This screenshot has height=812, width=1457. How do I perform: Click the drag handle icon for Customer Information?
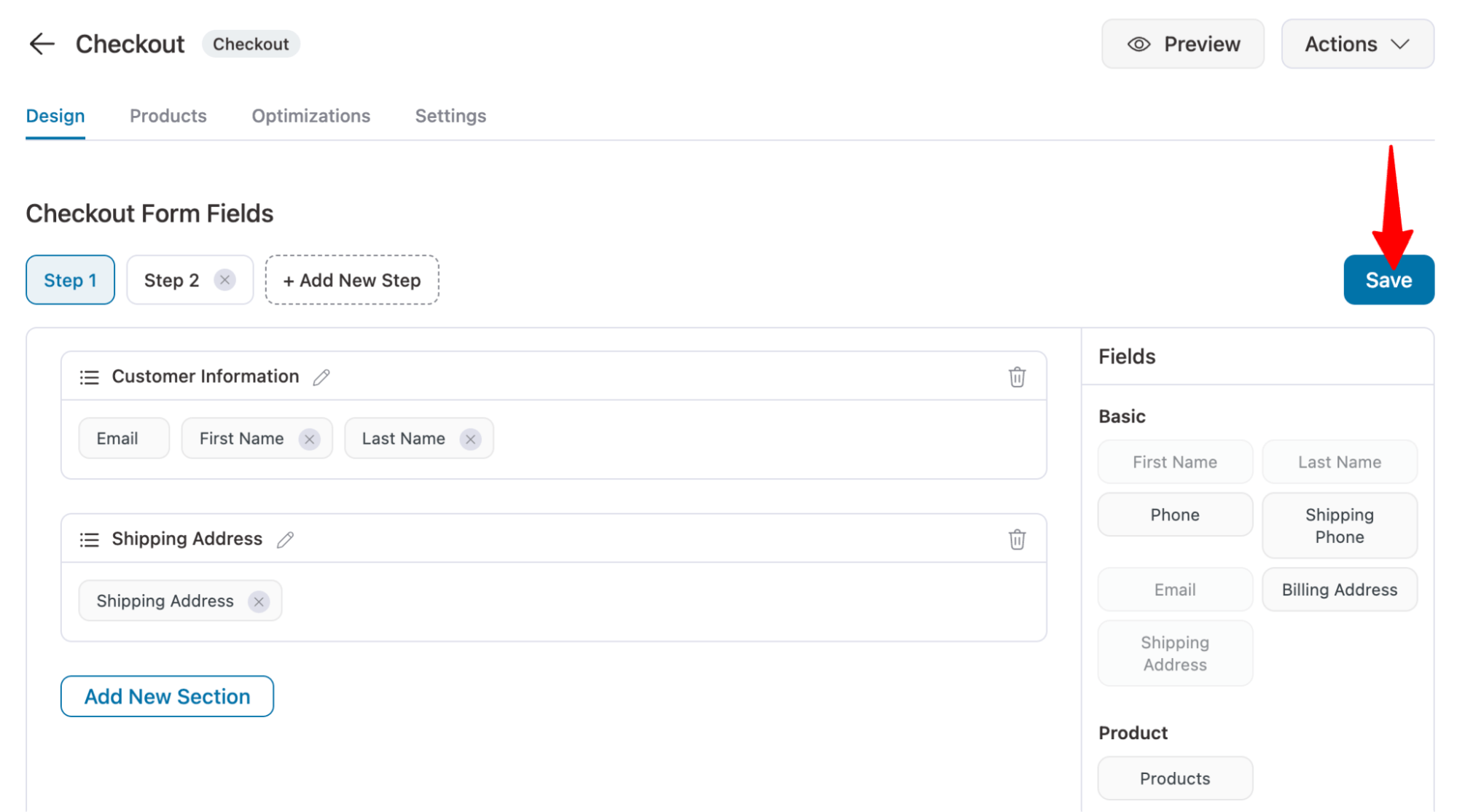coord(88,376)
